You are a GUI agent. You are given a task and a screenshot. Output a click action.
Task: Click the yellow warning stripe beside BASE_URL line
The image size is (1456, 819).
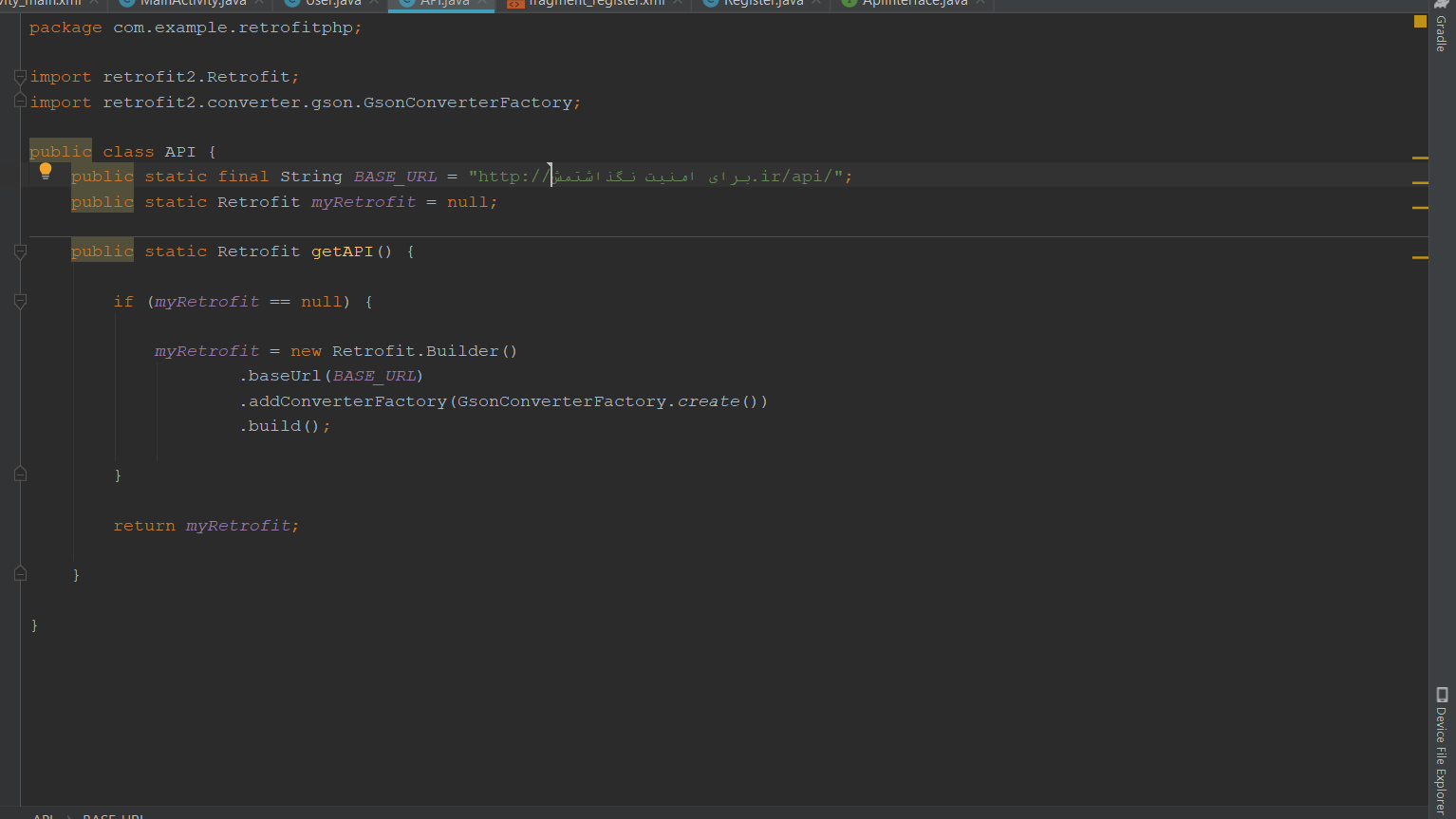pyautogui.click(x=1420, y=183)
